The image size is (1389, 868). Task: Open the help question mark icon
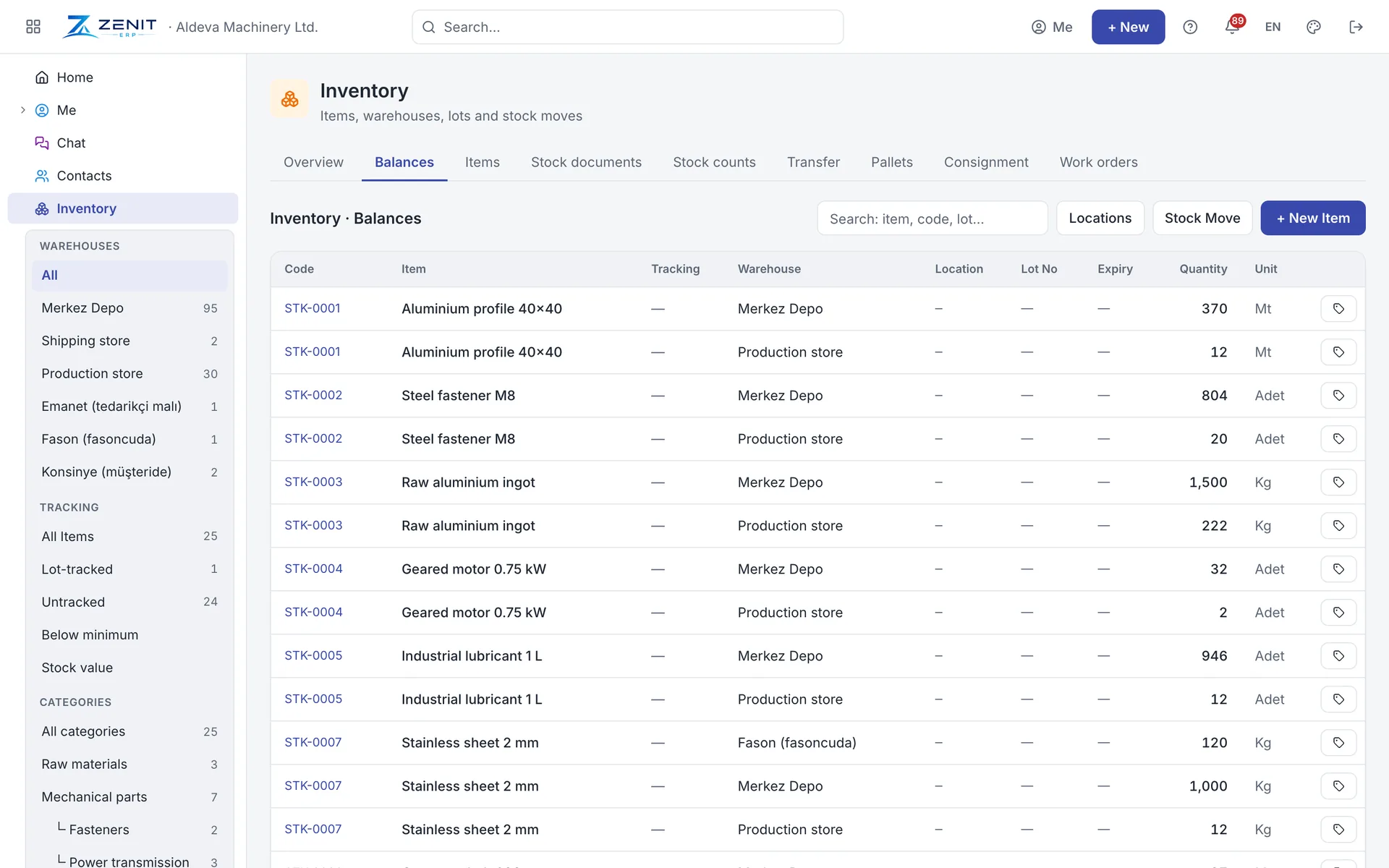[x=1190, y=27]
